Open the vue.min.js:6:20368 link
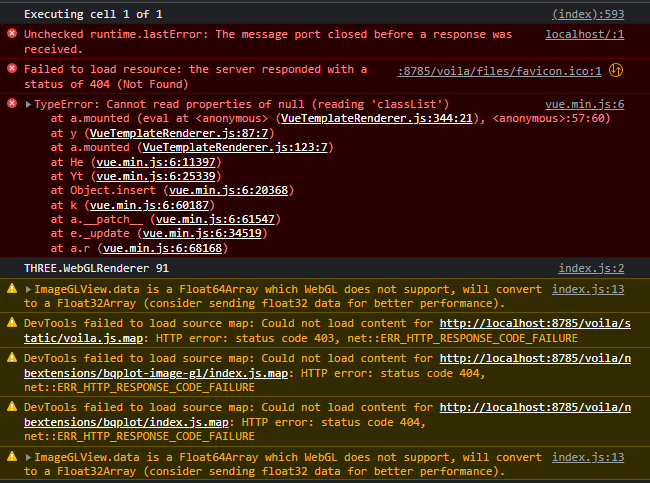The image size is (650, 483). coord(228,190)
